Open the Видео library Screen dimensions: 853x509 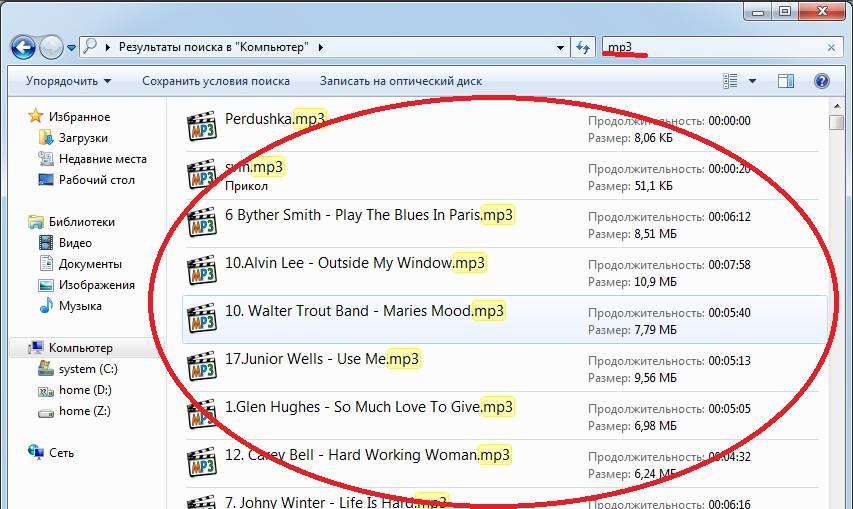75,243
